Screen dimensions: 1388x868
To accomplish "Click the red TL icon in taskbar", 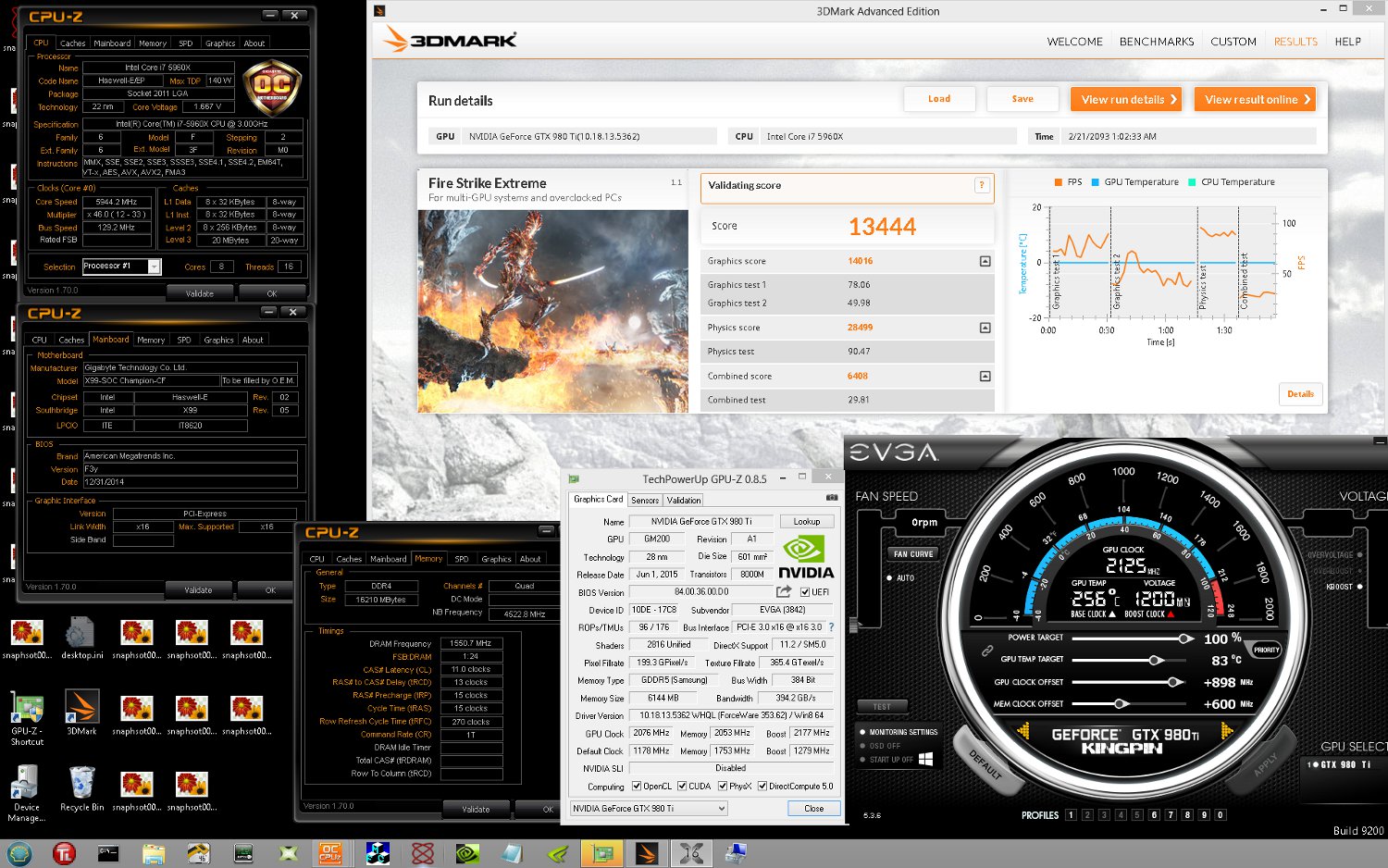I will [x=64, y=853].
